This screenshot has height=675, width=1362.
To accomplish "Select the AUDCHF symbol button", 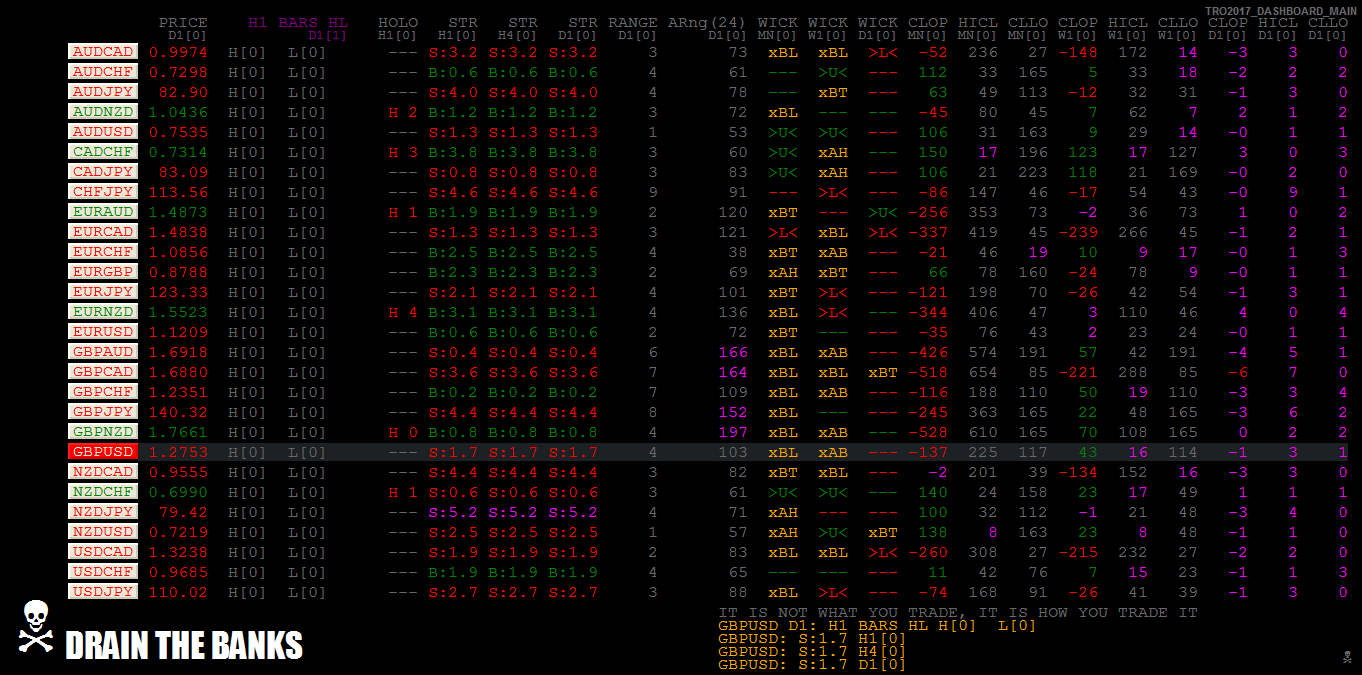I will pos(103,71).
